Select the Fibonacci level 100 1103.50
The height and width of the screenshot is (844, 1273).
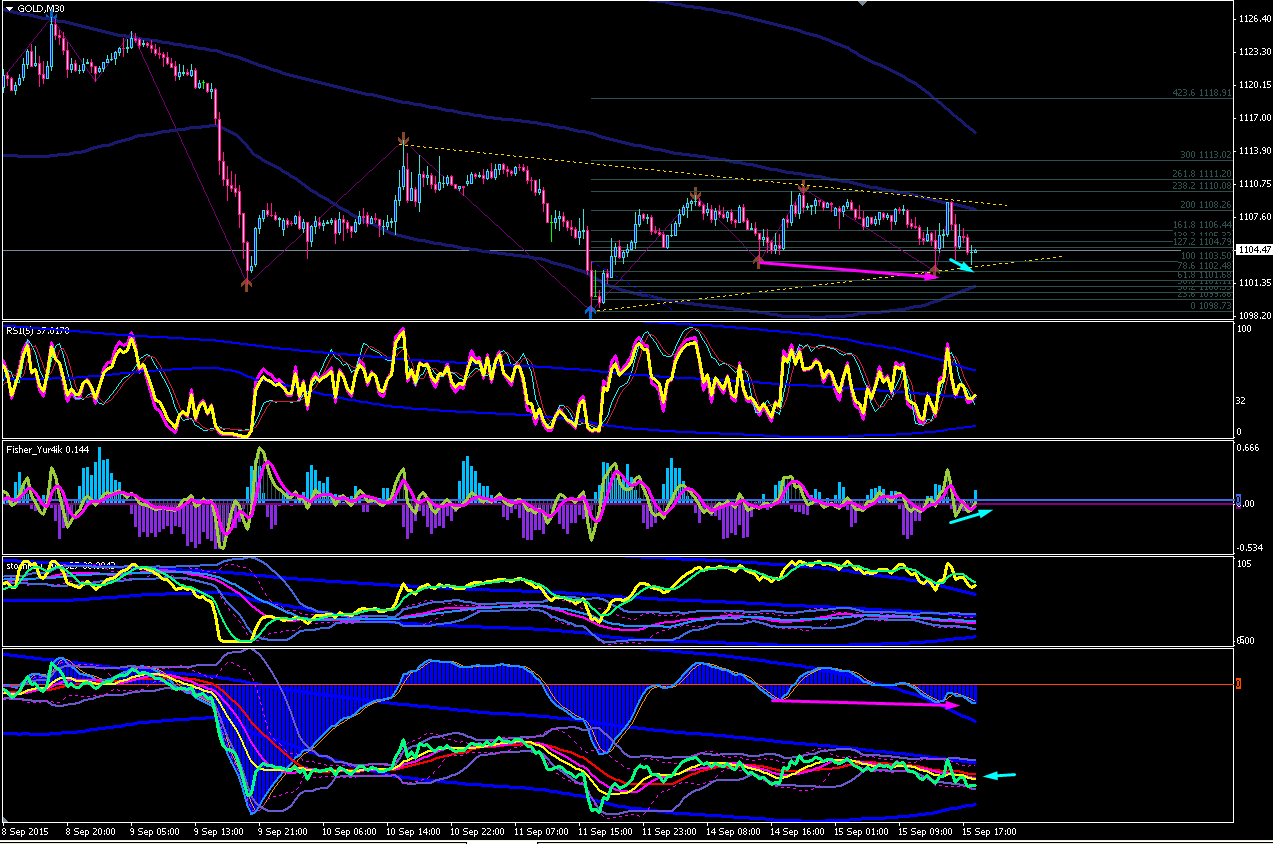click(1206, 256)
